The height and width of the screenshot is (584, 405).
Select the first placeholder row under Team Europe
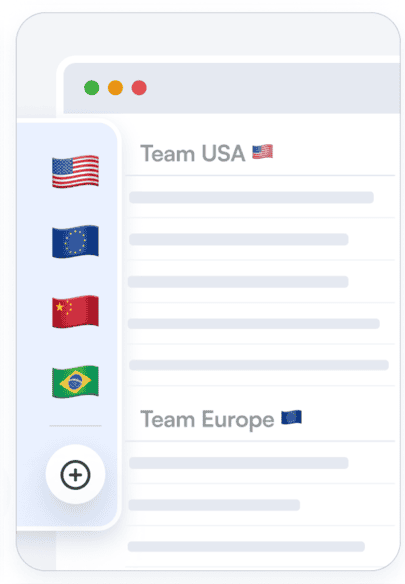coord(239,463)
